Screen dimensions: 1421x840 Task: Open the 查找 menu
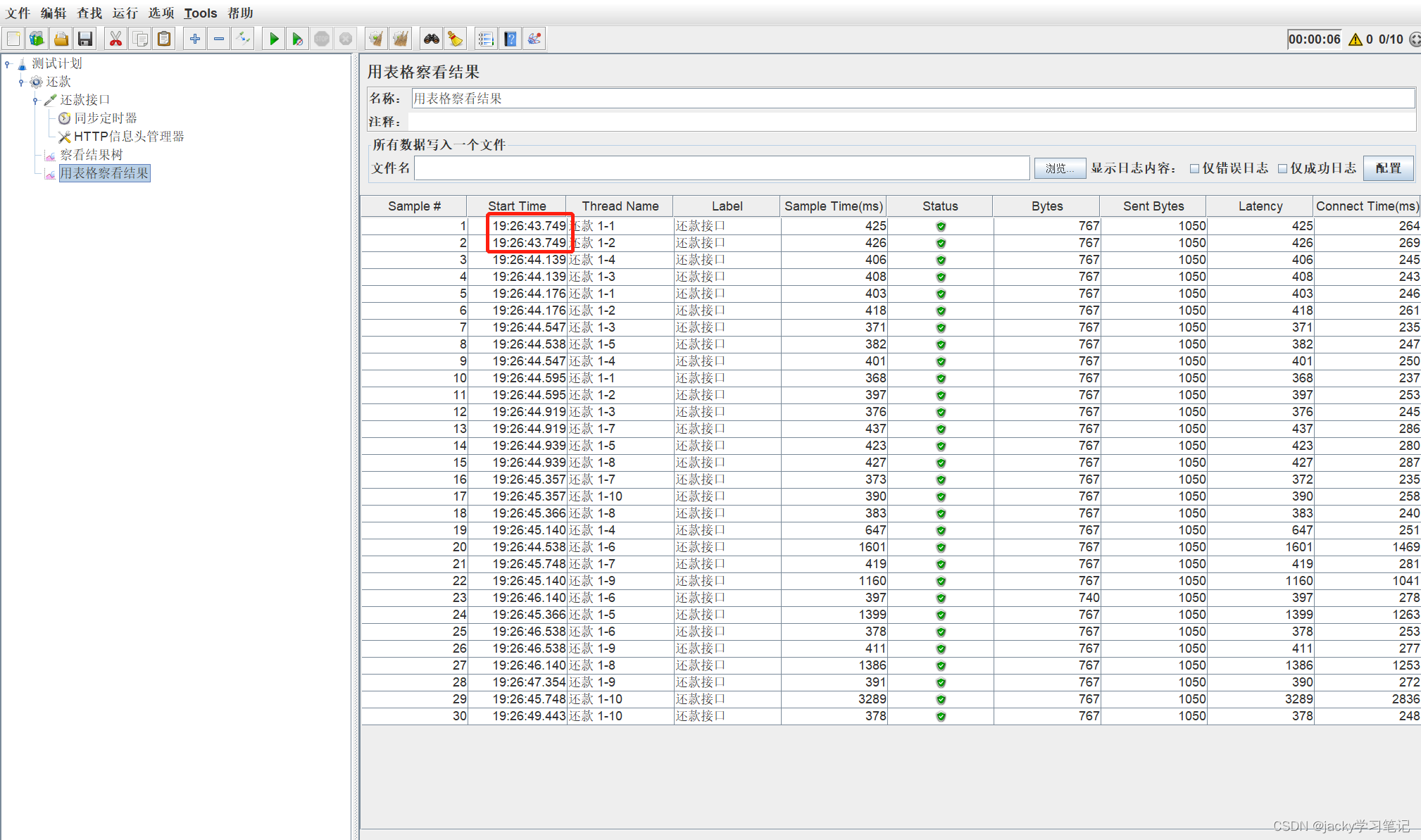coord(89,13)
